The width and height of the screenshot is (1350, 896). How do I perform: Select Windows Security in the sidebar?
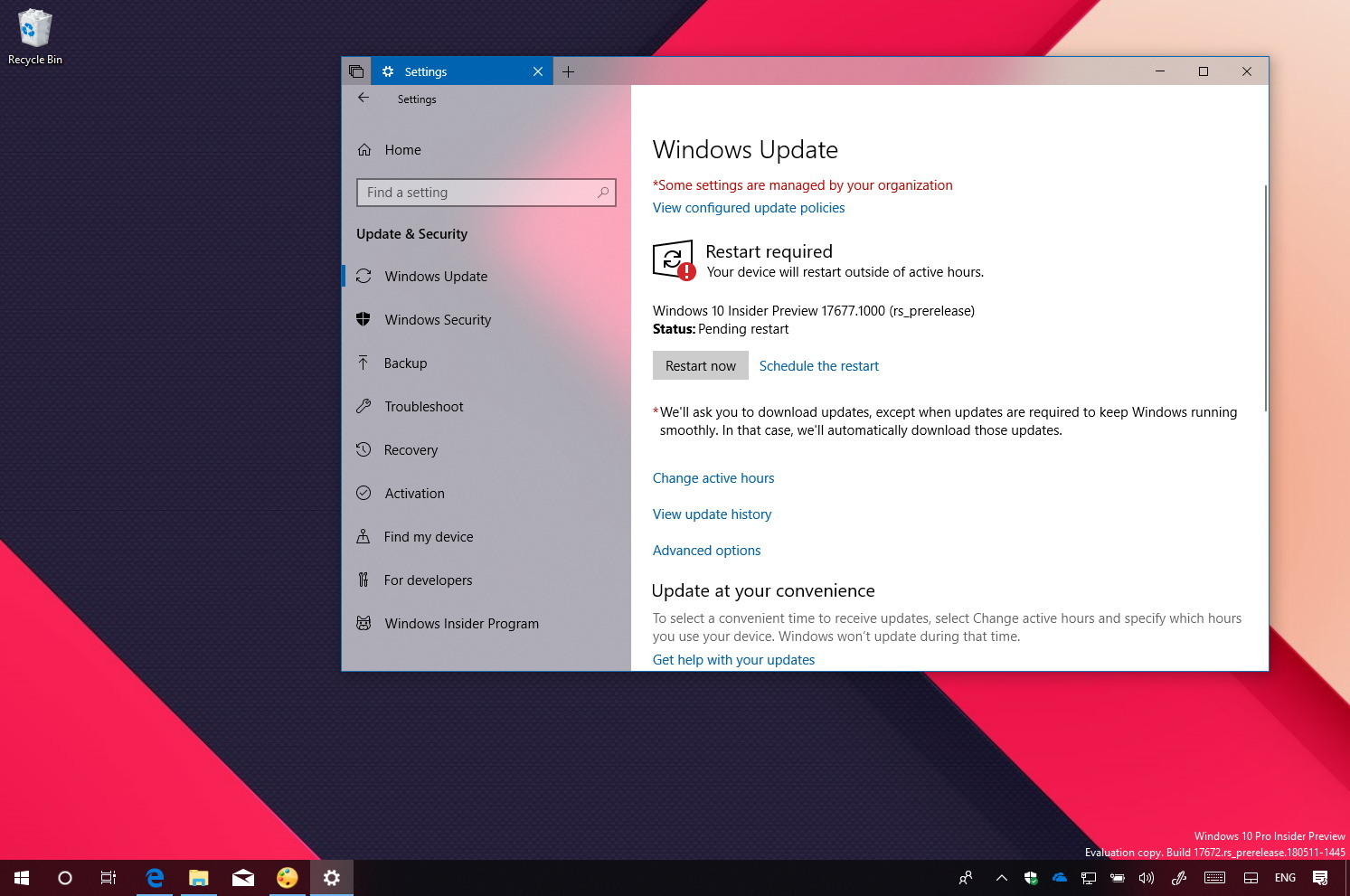(x=438, y=319)
